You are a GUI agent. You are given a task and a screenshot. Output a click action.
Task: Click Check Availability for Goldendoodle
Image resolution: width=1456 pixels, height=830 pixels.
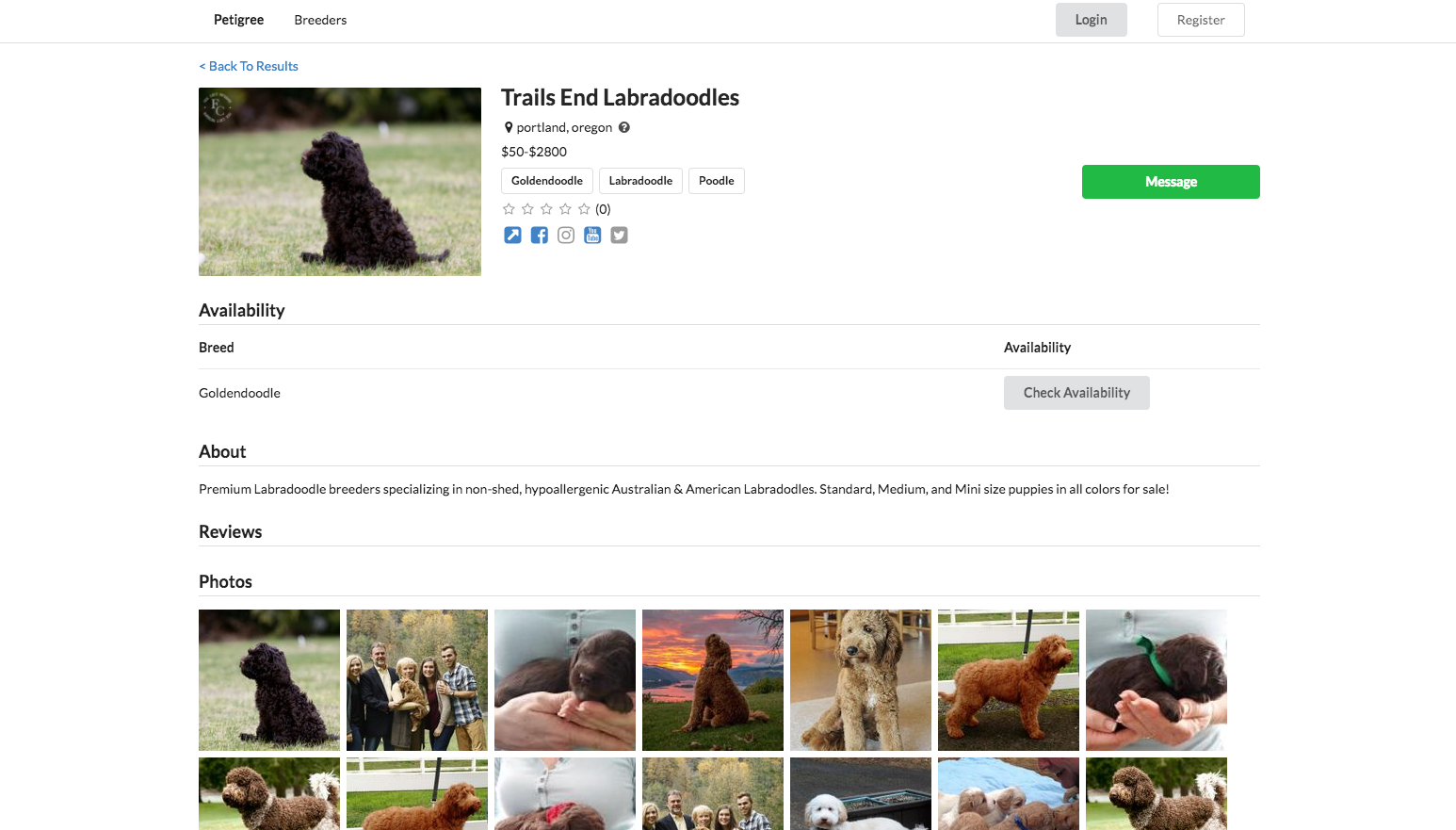(x=1076, y=393)
